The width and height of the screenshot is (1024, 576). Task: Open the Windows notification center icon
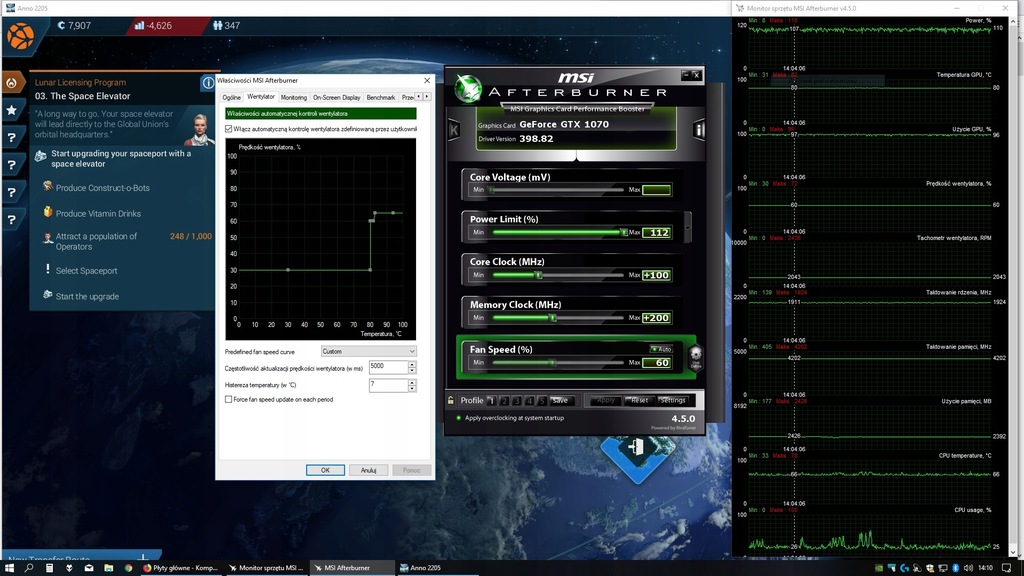point(1006,568)
